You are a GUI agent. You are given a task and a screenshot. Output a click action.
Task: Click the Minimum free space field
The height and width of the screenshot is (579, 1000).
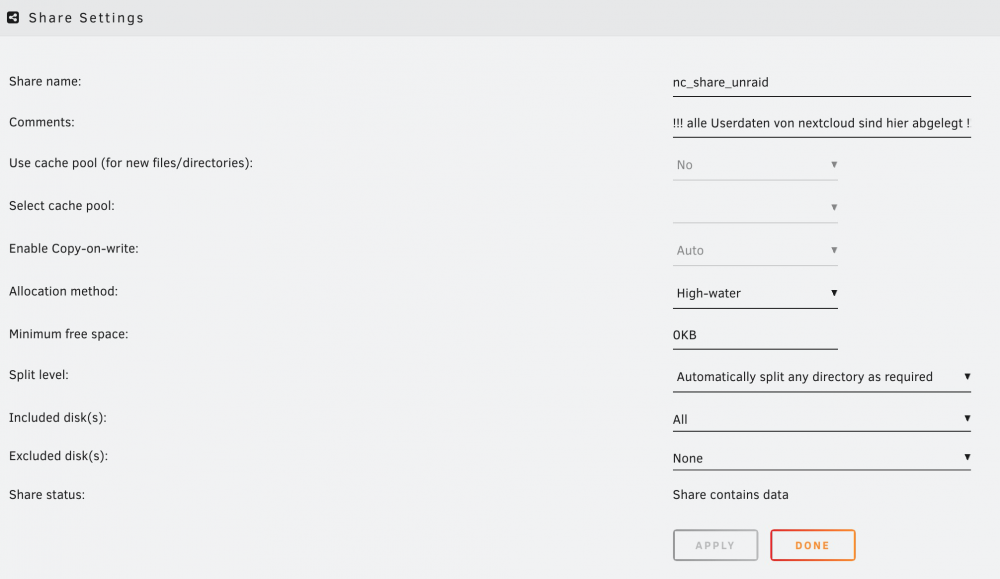coord(755,335)
